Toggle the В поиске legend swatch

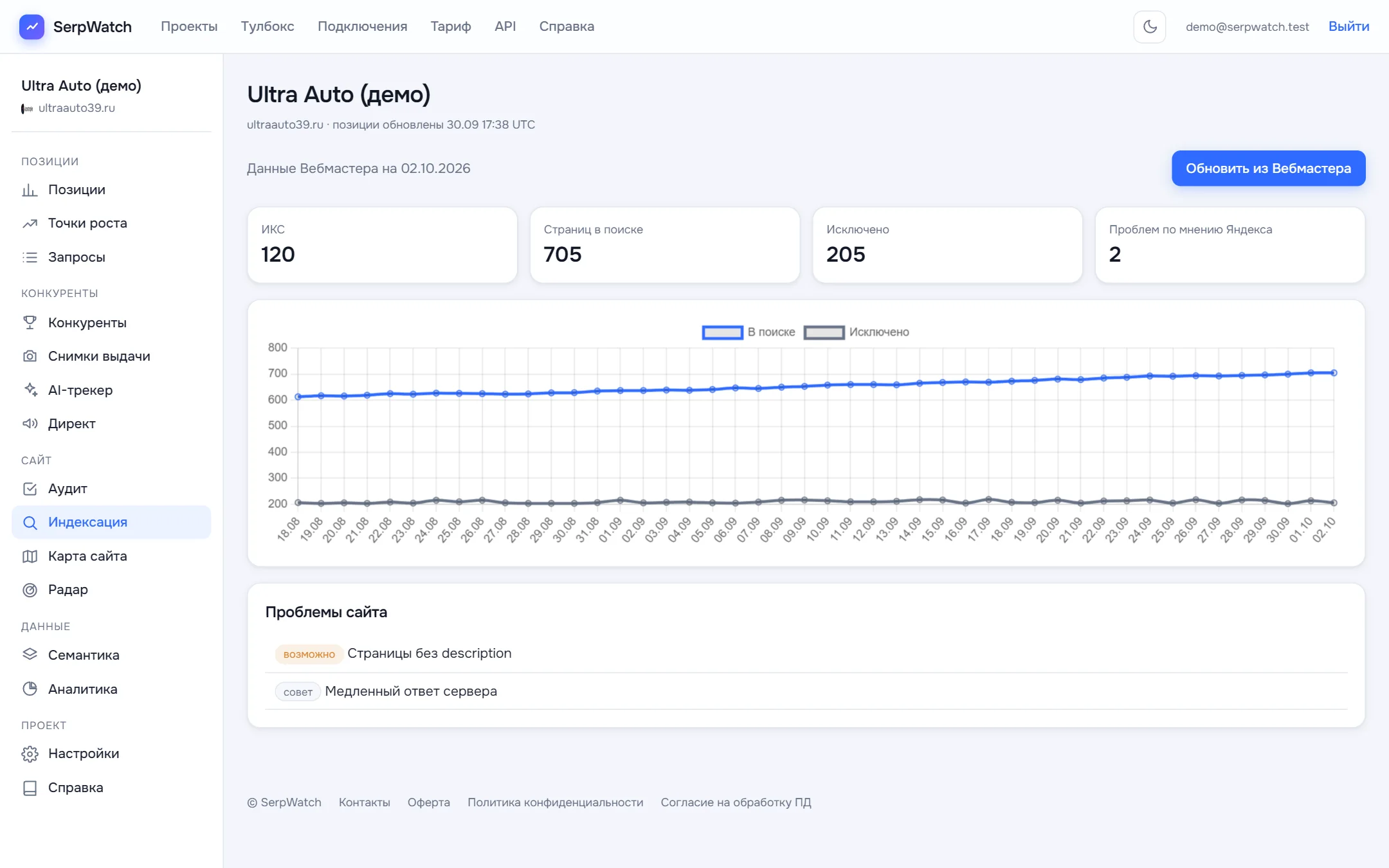tap(723, 332)
